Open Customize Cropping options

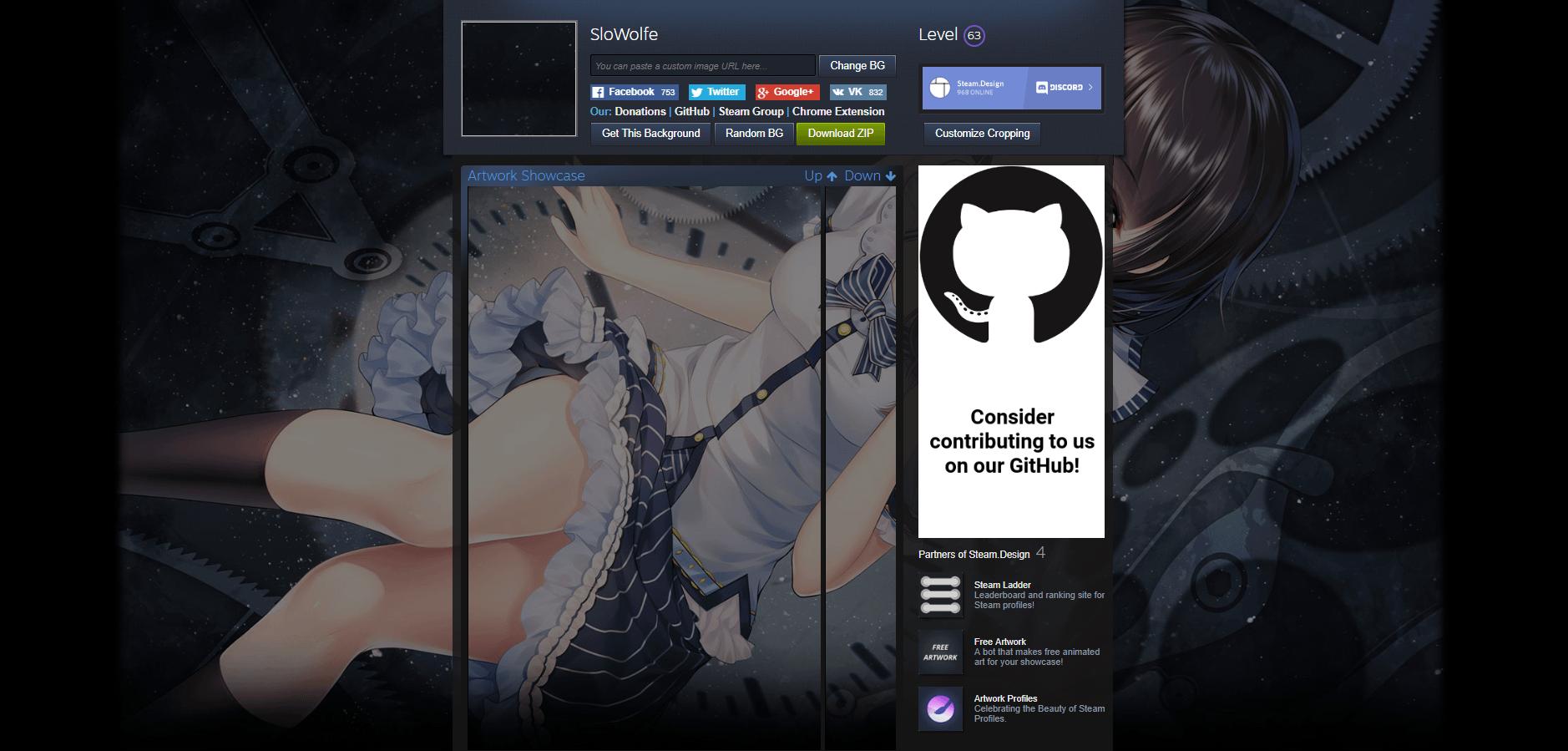click(x=982, y=134)
